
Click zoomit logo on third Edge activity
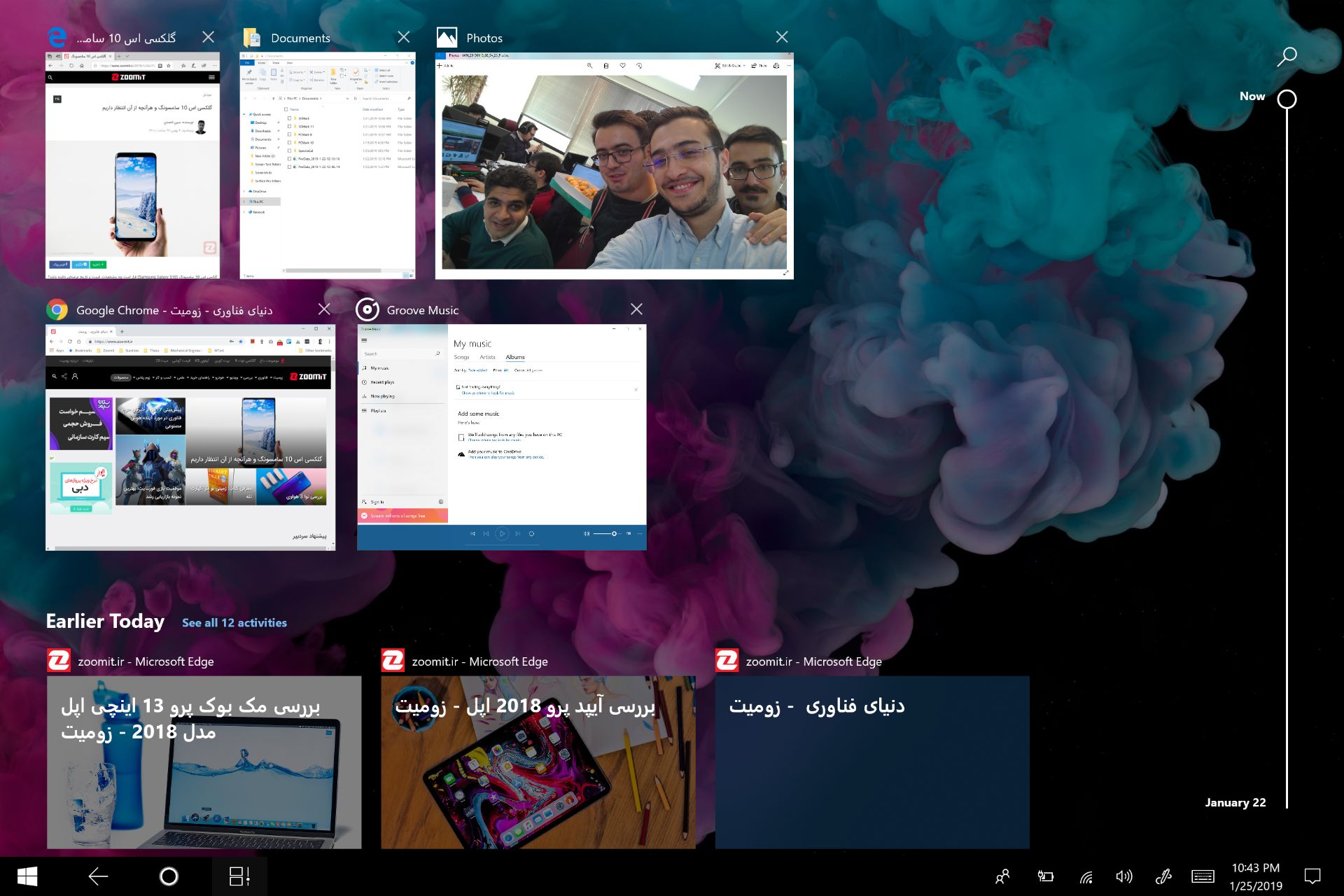[727, 661]
